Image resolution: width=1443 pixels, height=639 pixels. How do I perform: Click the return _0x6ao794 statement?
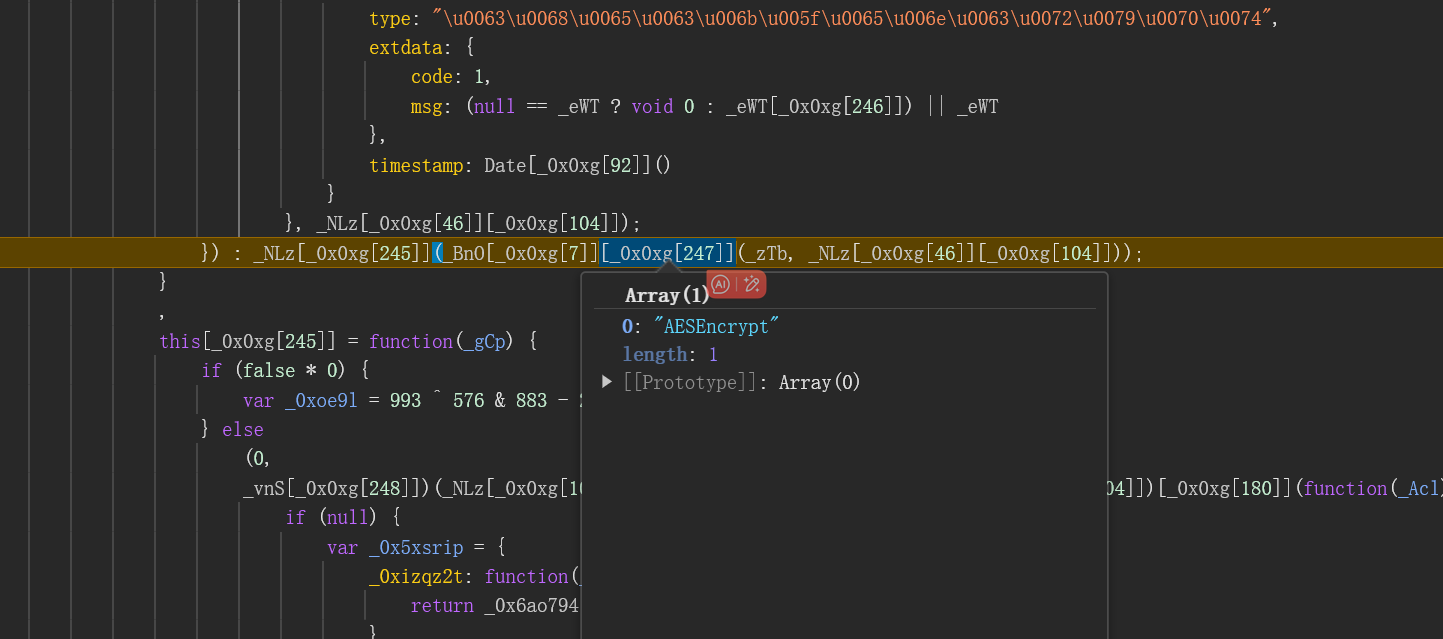point(494,605)
